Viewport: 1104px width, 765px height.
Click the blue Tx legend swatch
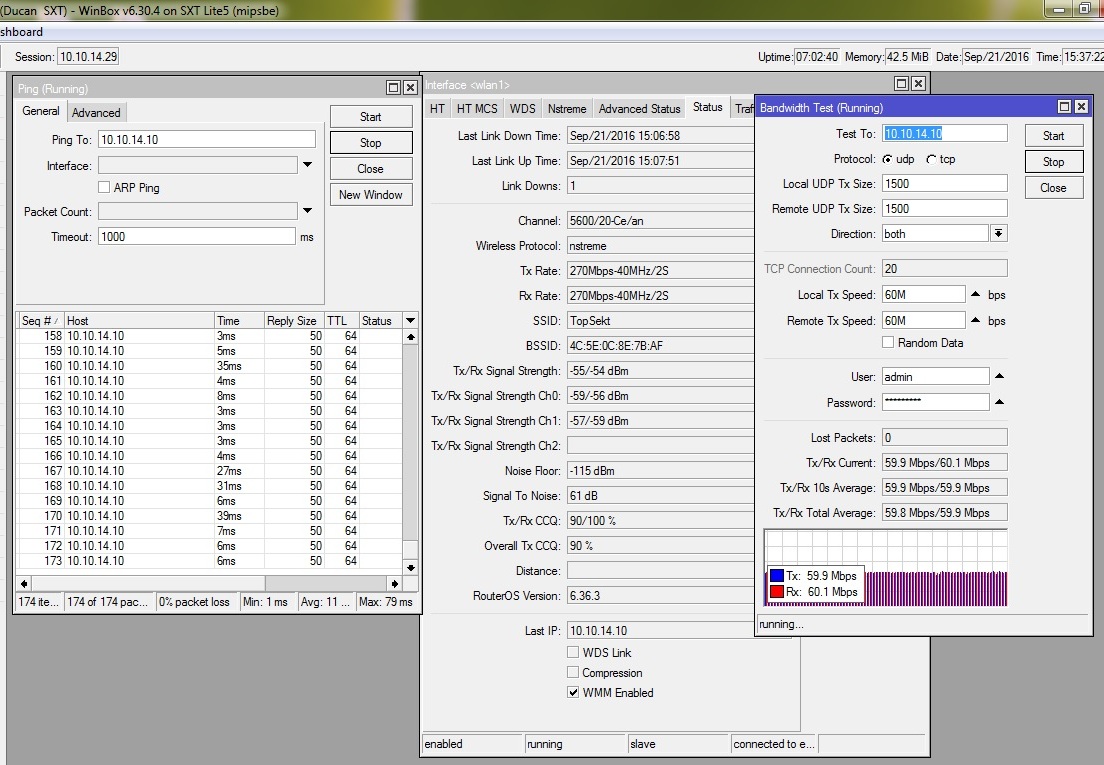click(777, 576)
